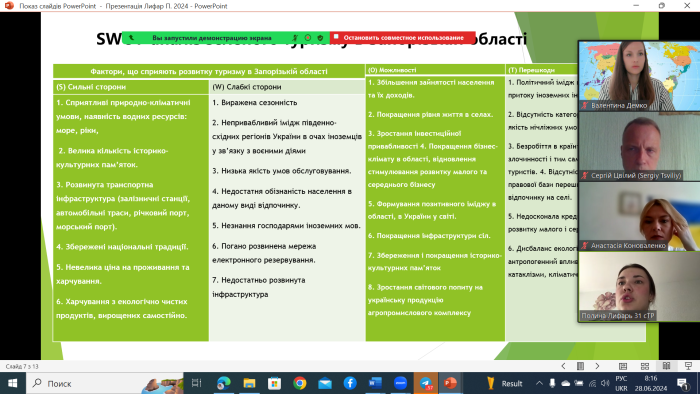Go to next slide using status bar arrow
Screen dimensions: 700x394
[x=597, y=366]
